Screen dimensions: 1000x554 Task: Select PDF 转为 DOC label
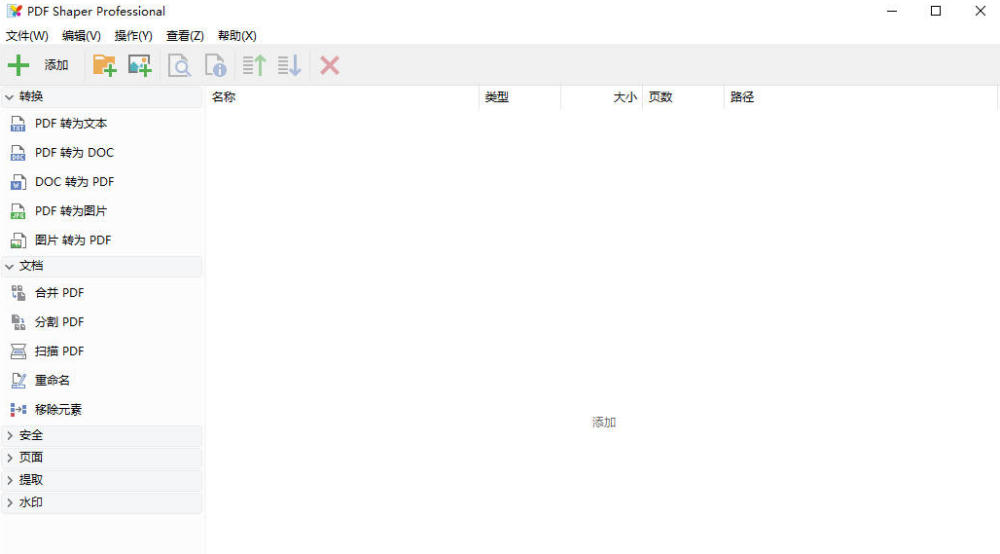pyautogui.click(x=74, y=153)
